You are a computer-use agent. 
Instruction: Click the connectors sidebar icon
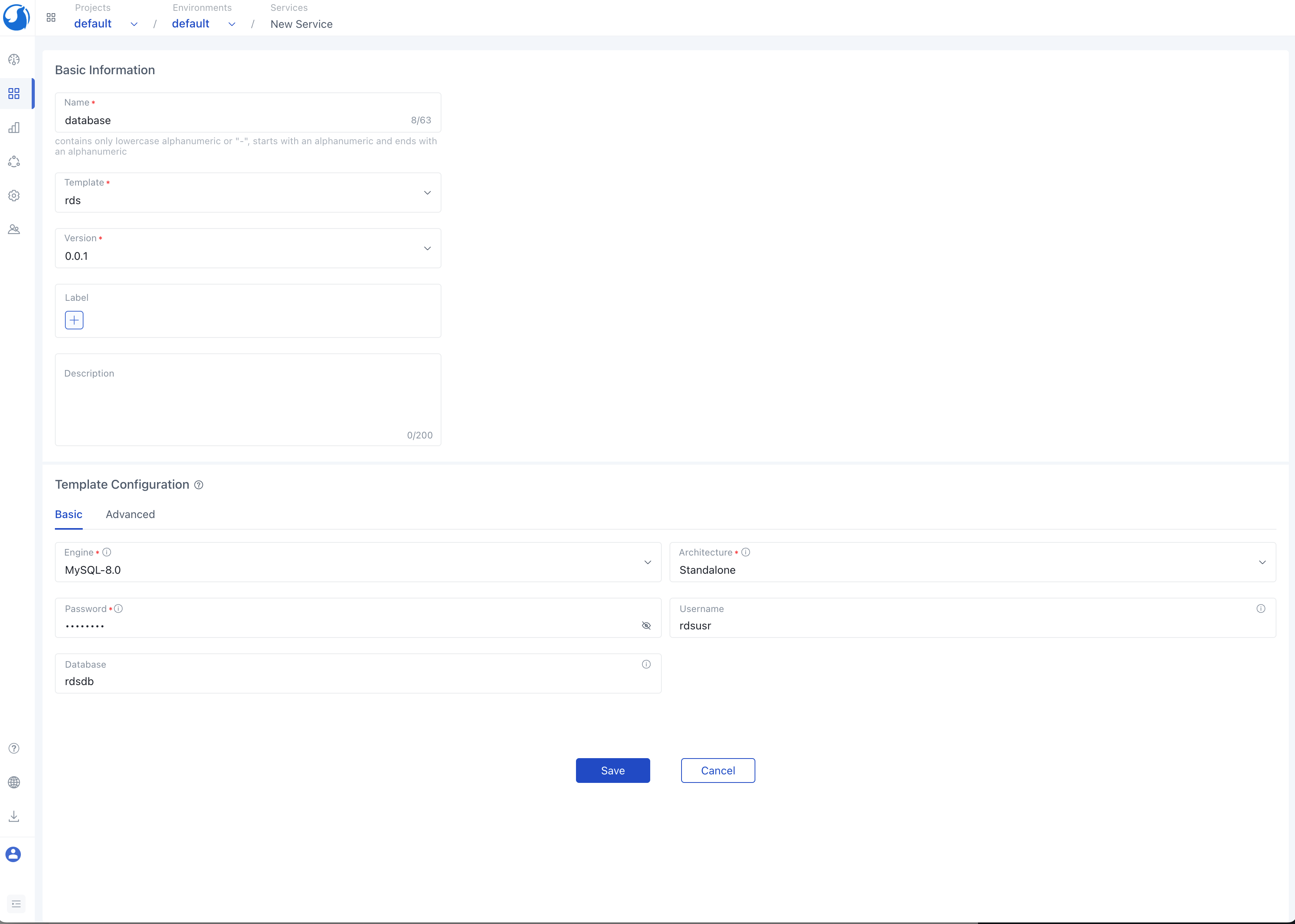[14, 162]
